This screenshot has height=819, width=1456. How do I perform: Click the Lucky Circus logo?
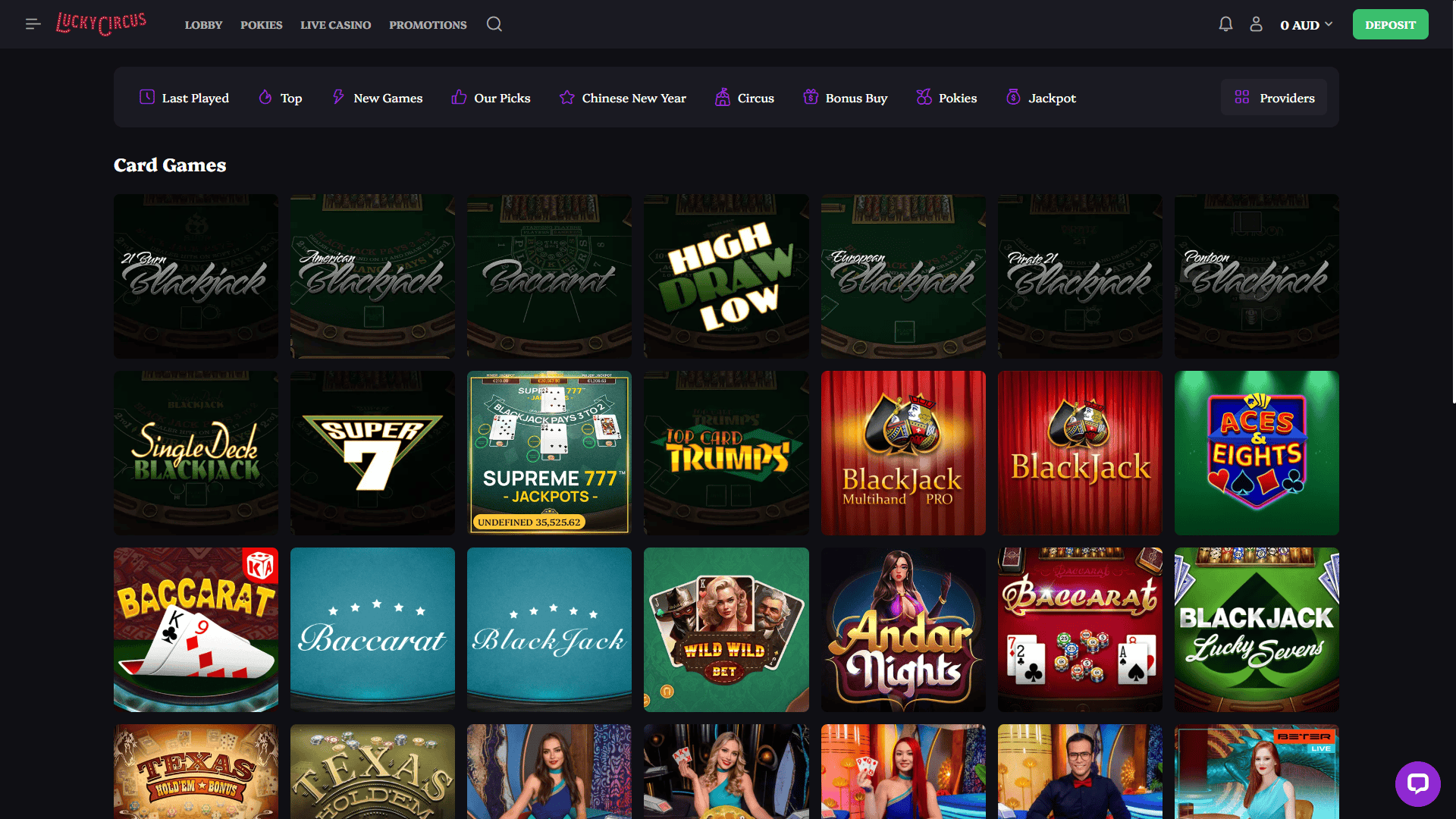(101, 24)
